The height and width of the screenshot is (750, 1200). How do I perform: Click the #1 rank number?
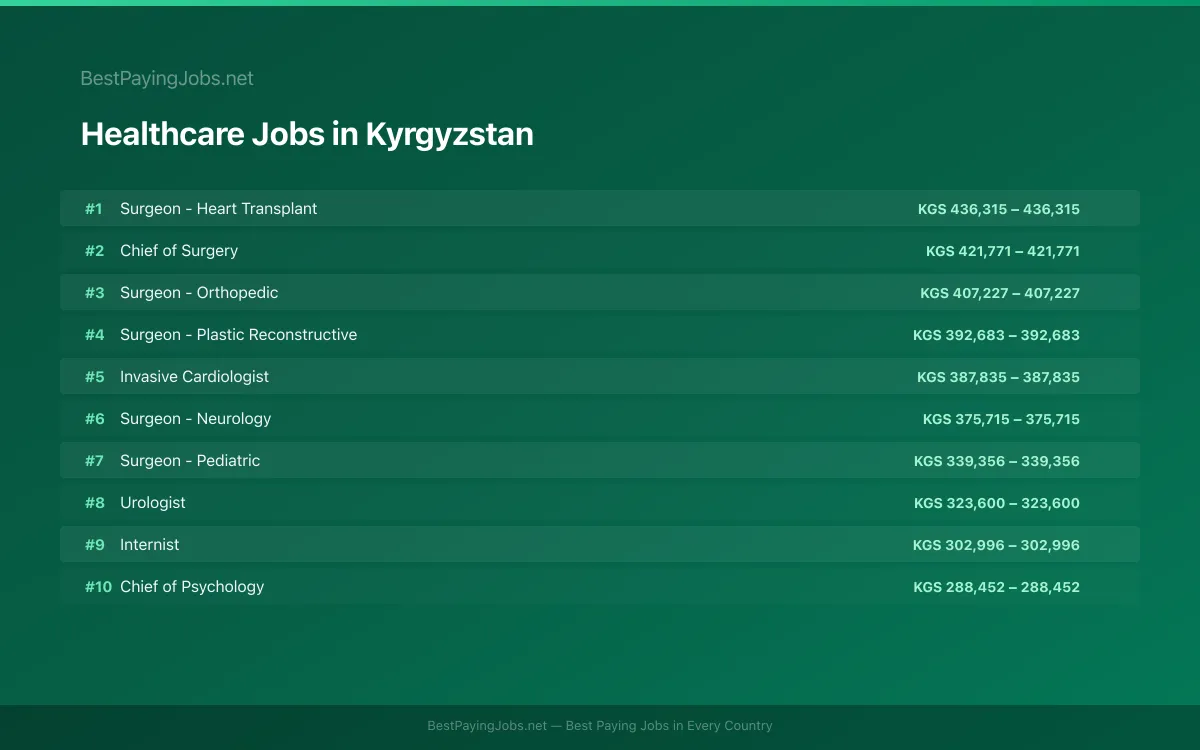(x=93, y=209)
